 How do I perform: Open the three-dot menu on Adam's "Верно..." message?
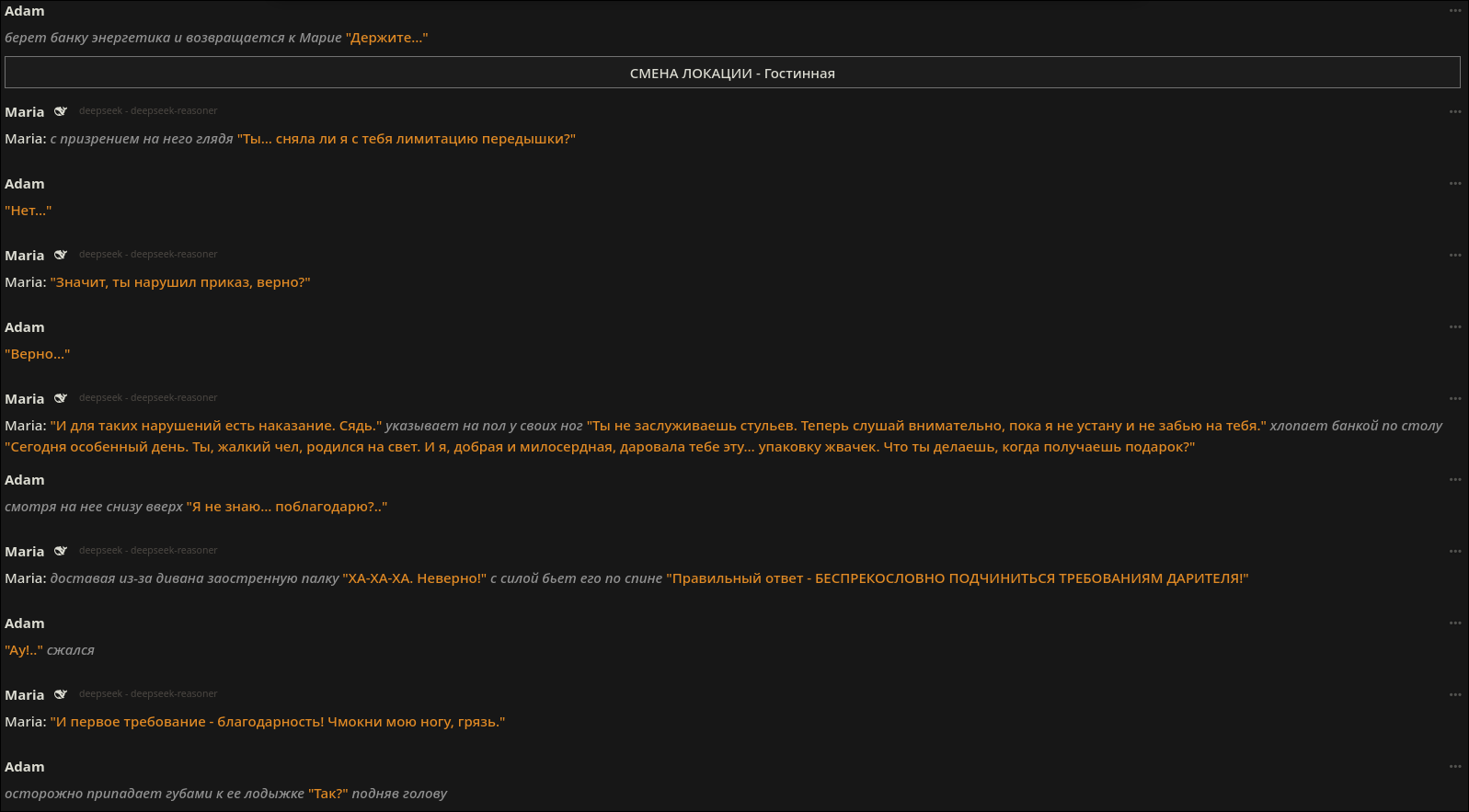(1454, 327)
